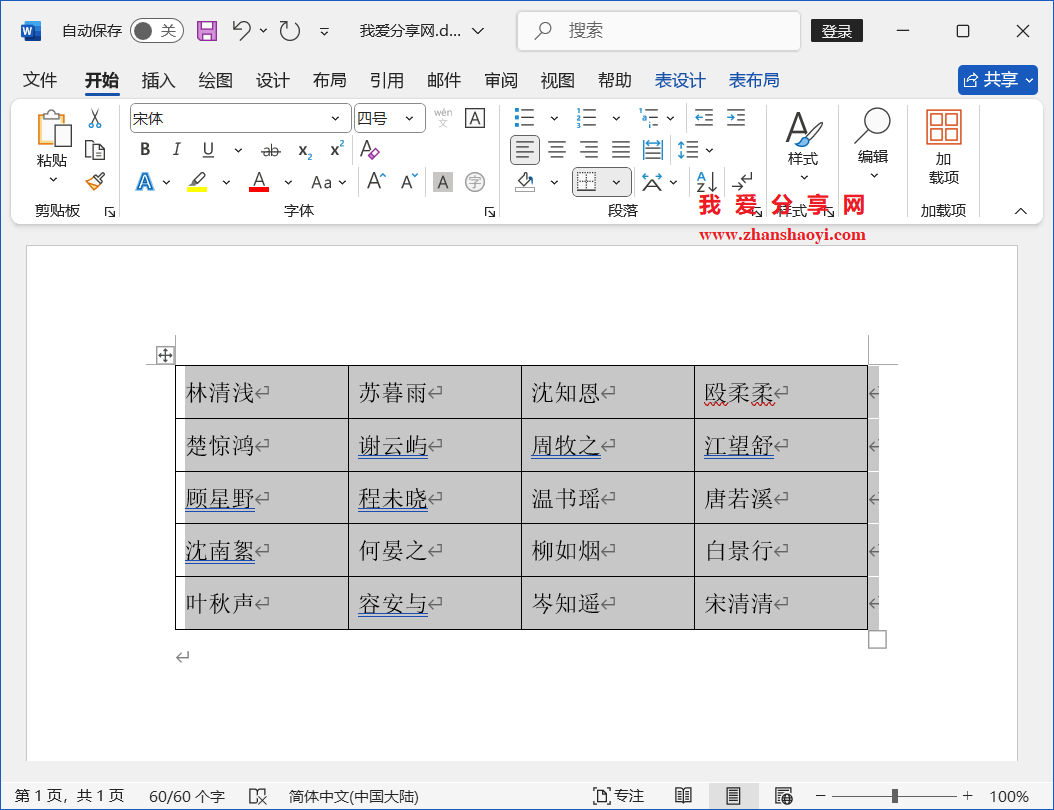The width and height of the screenshot is (1054, 810).
Task: Open the 表设计 Table Design tab
Action: pyautogui.click(x=680, y=81)
